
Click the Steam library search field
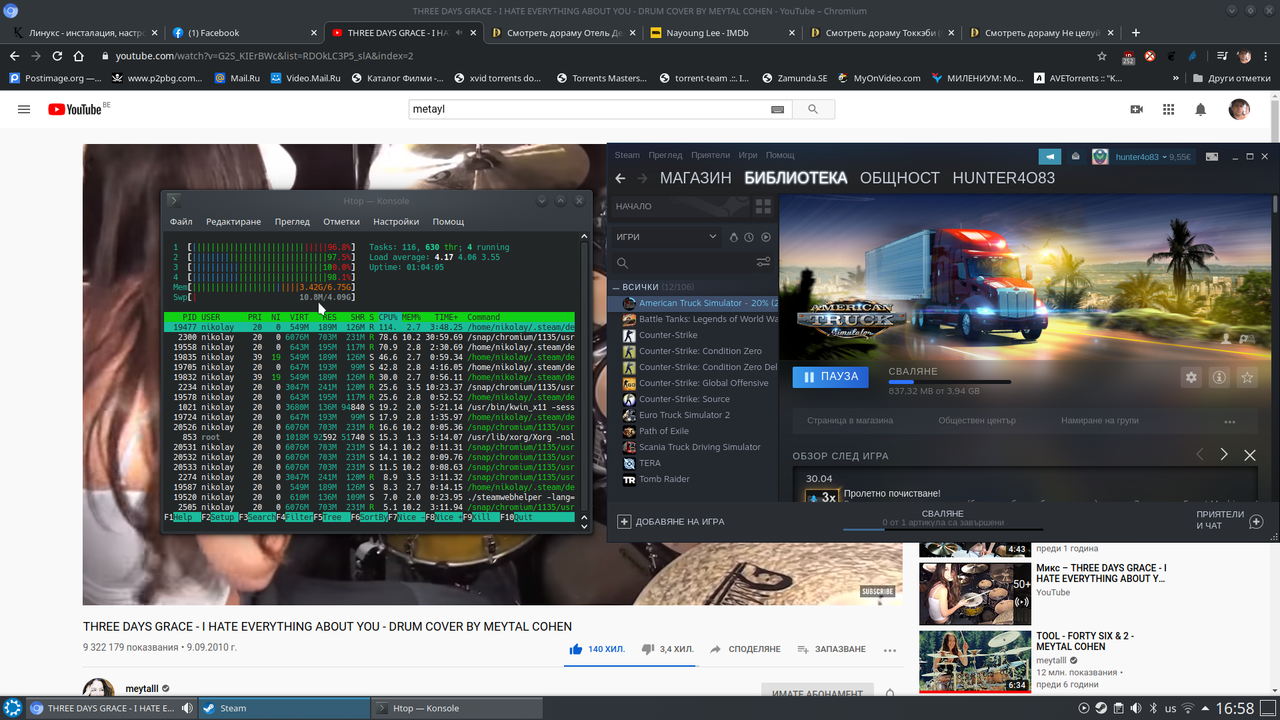690,263
